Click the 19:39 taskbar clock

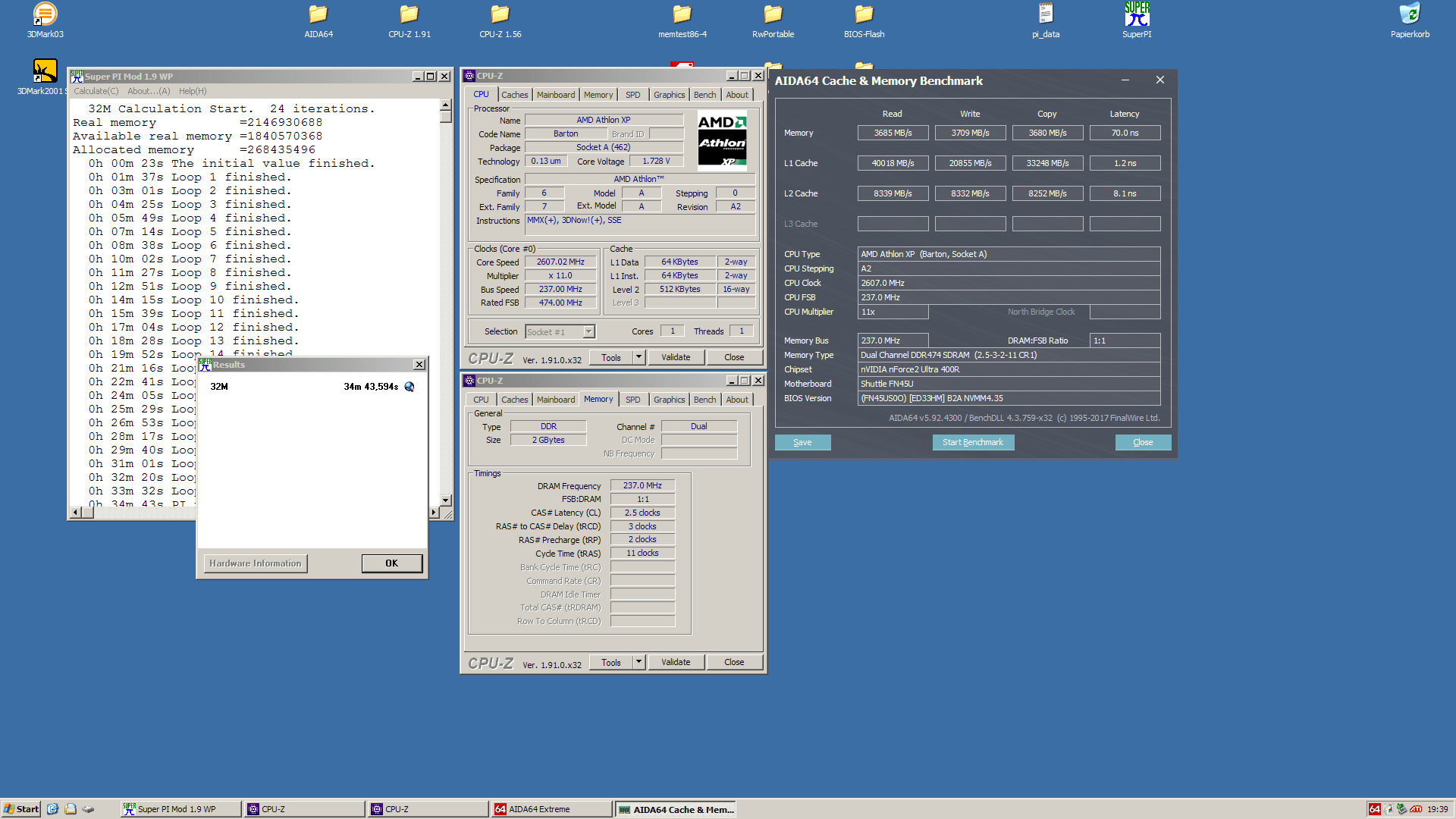click(1438, 809)
